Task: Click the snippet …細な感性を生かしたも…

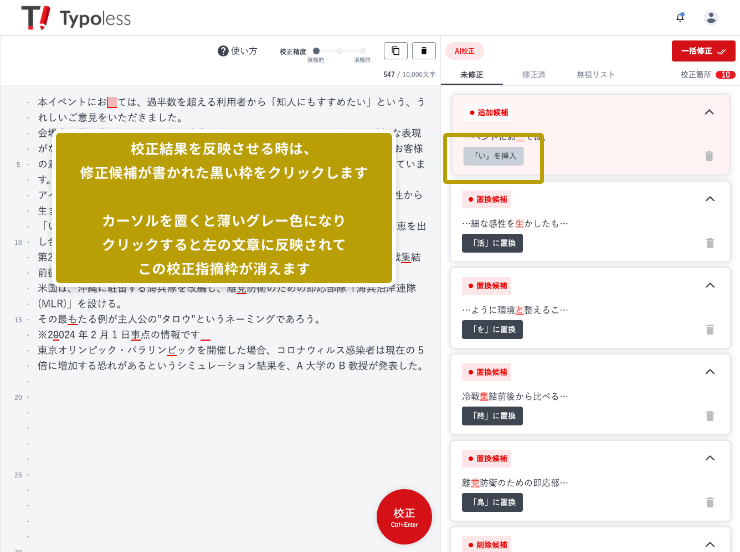Action: 515,224
